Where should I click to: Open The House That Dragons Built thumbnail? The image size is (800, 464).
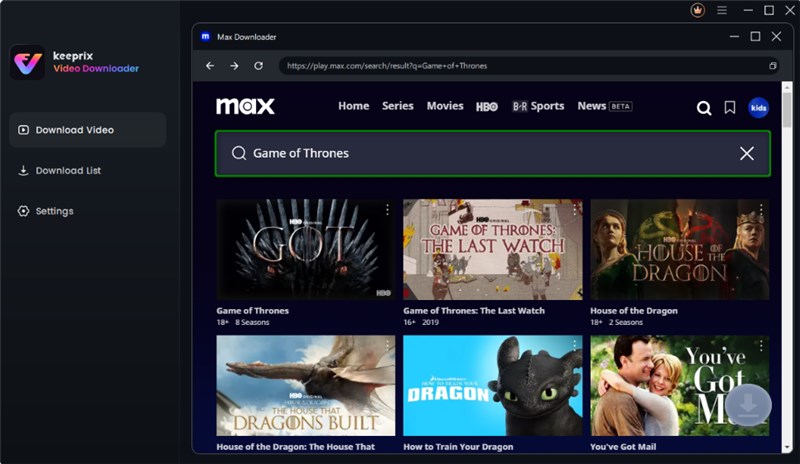click(x=306, y=385)
